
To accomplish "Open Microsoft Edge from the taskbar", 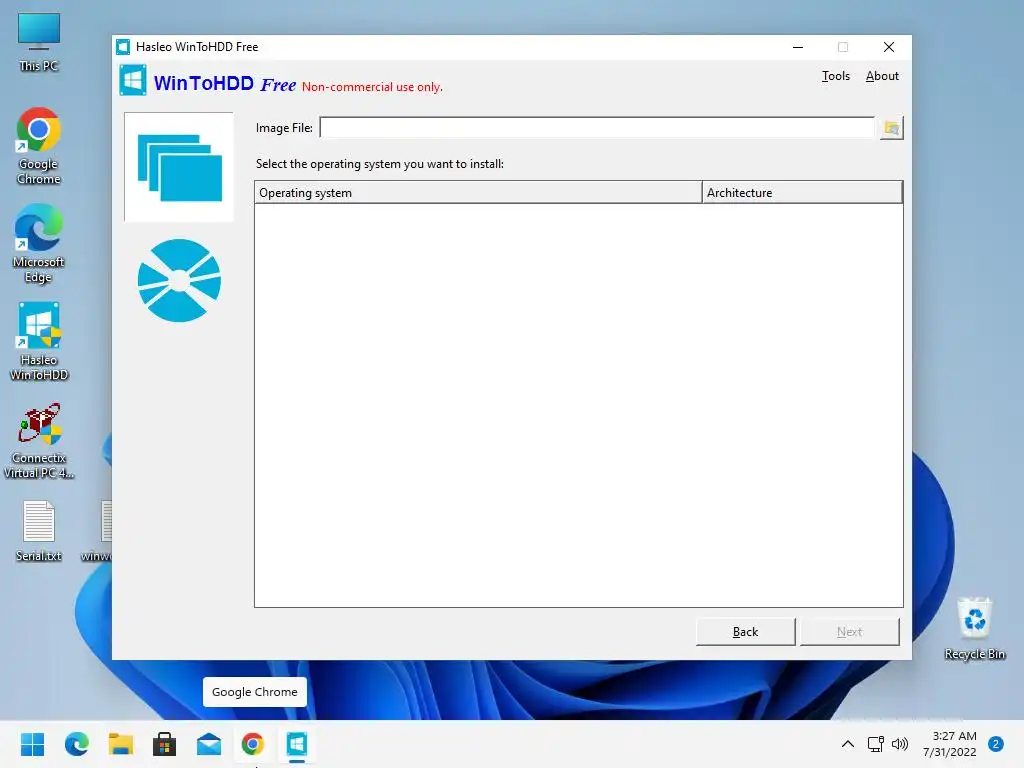I will tap(77, 744).
